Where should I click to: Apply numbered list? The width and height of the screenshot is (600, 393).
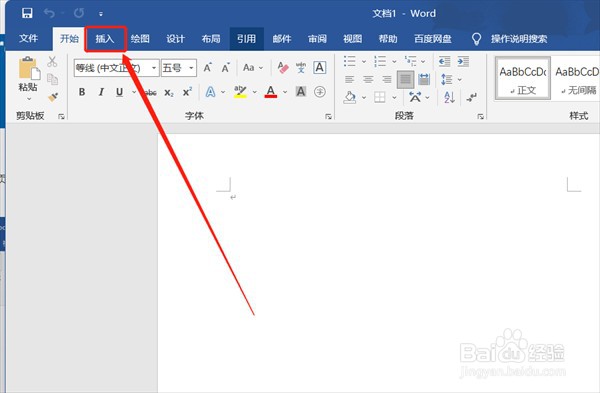pyautogui.click(x=380, y=61)
